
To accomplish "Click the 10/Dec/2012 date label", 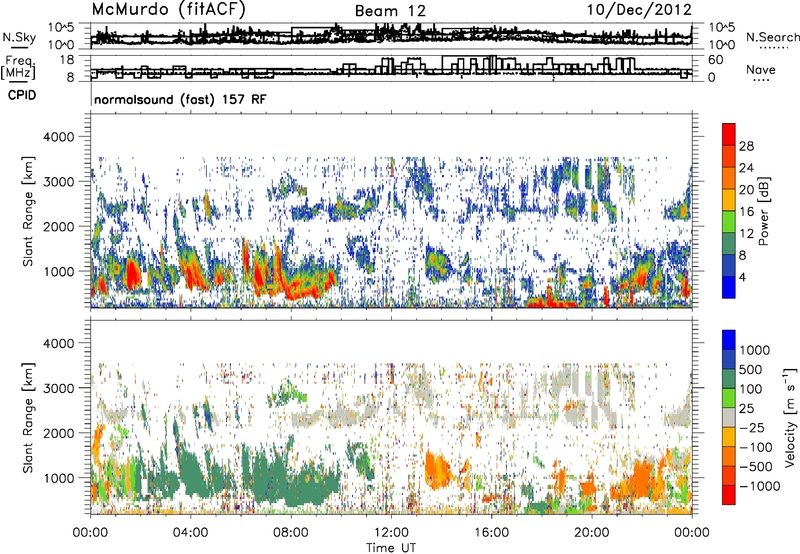I will coord(639,9).
